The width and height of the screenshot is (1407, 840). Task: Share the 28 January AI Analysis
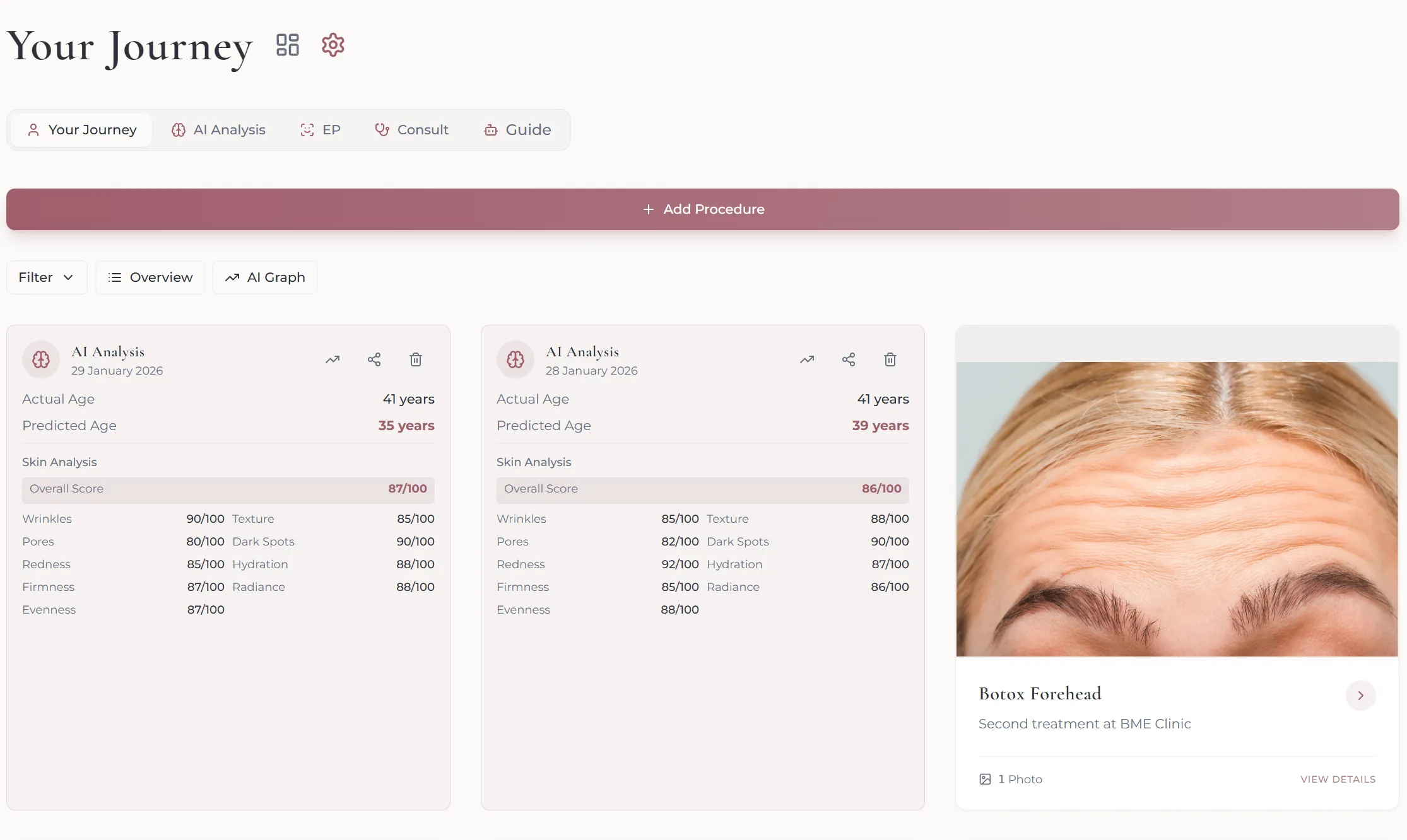click(849, 359)
